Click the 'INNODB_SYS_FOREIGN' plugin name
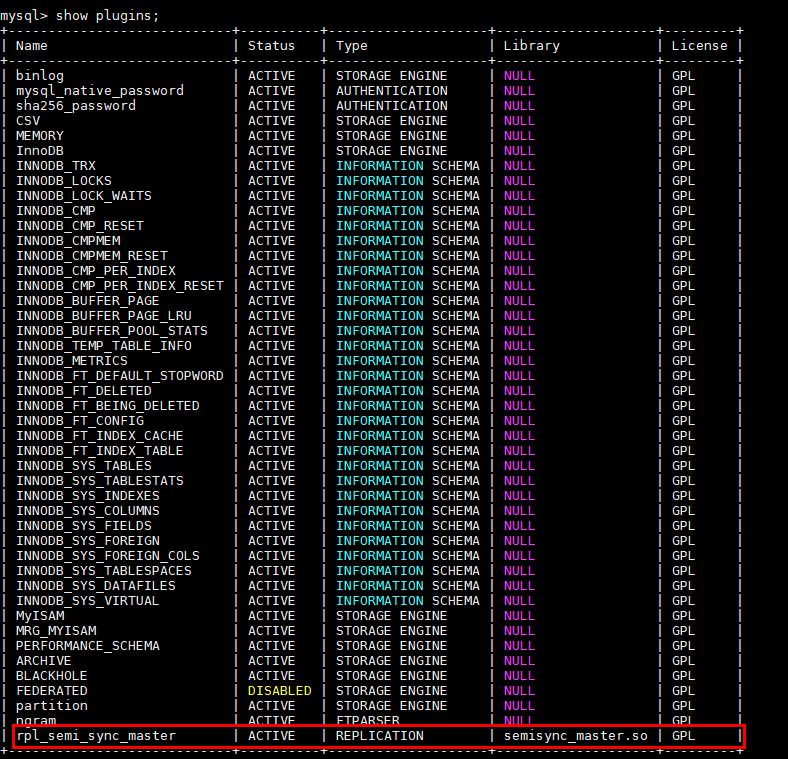 (87, 541)
